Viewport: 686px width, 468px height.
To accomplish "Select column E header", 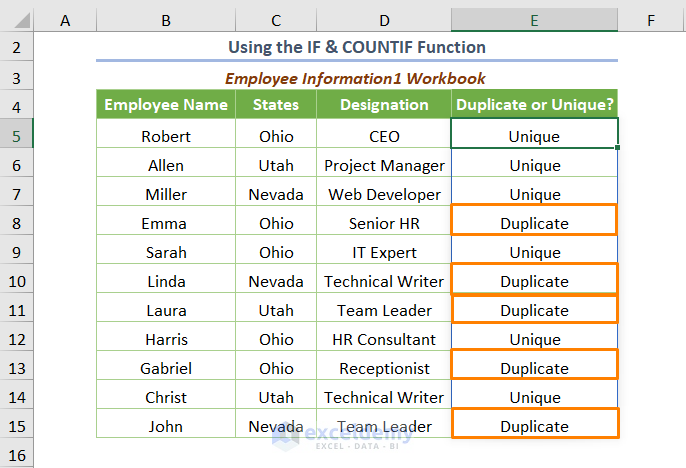I will click(534, 19).
